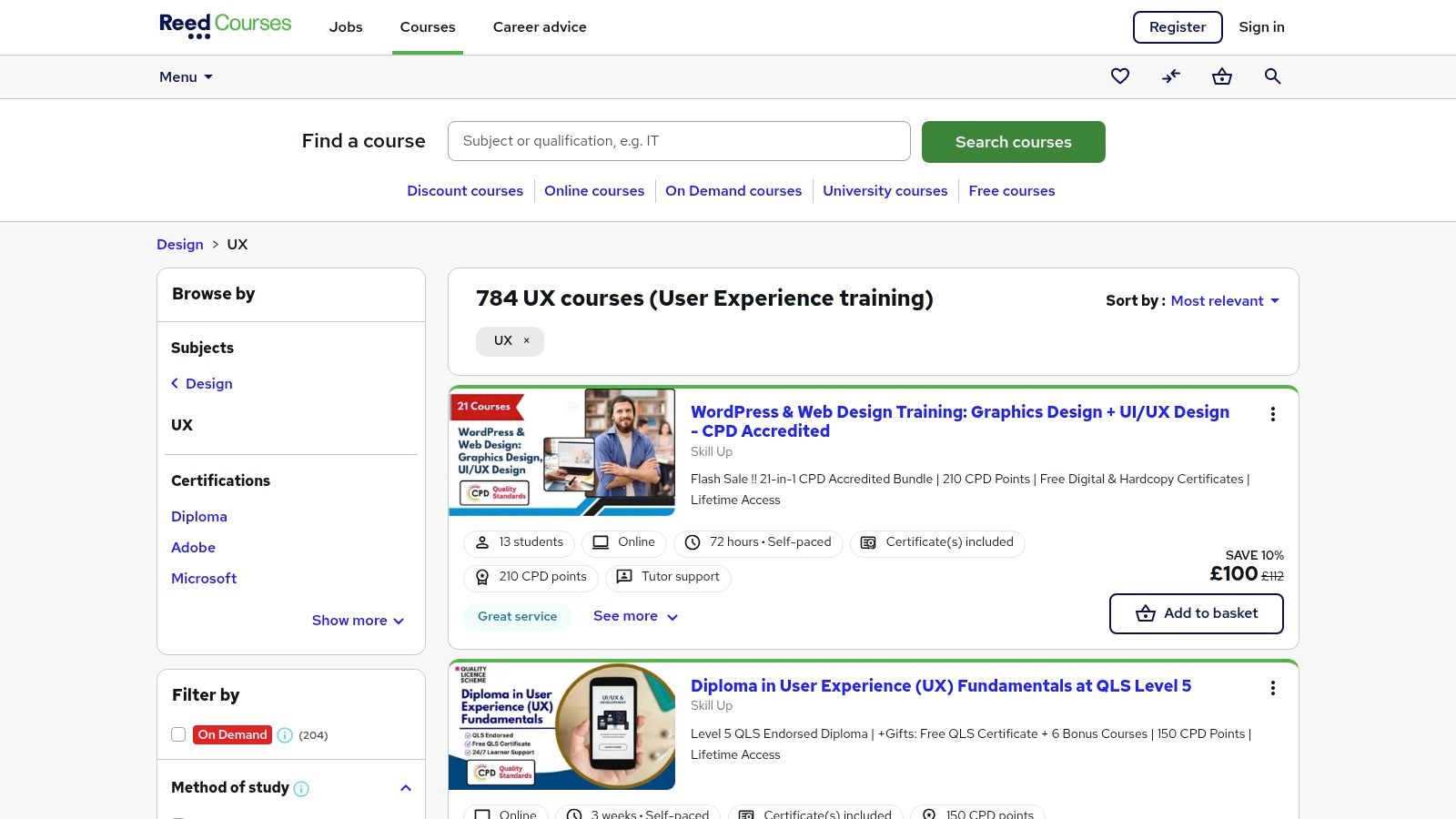Screen dimensions: 1456x819
Task: Click the Find a course search field
Action: click(x=679, y=141)
